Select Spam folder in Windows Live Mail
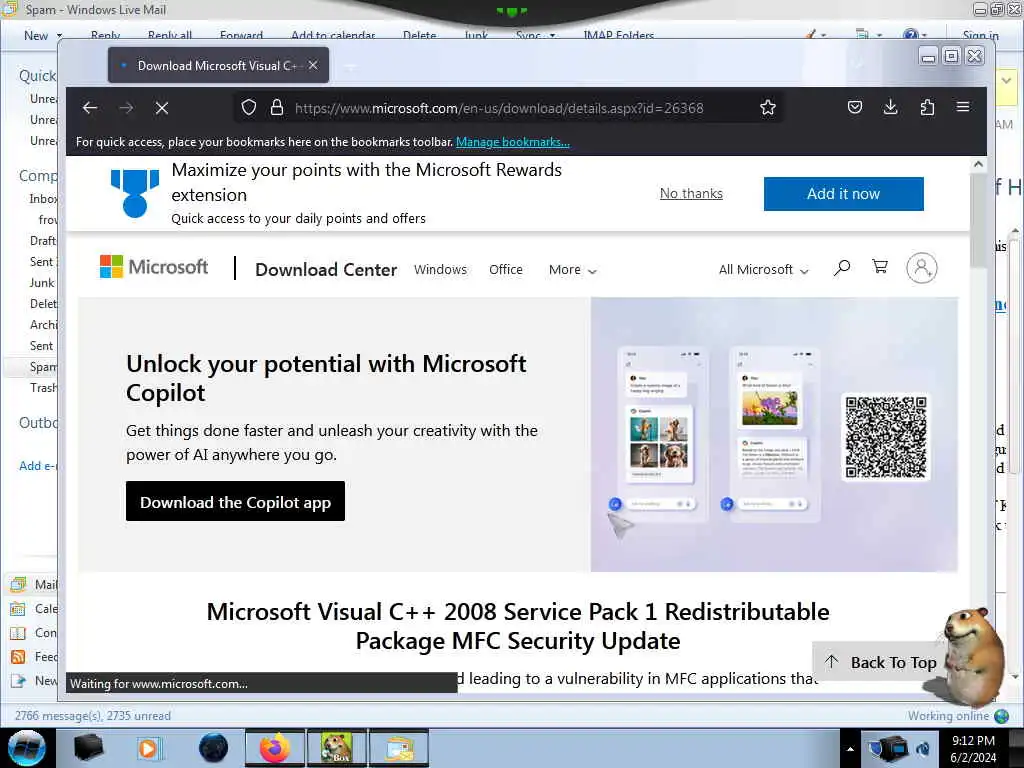 pyautogui.click(x=43, y=367)
